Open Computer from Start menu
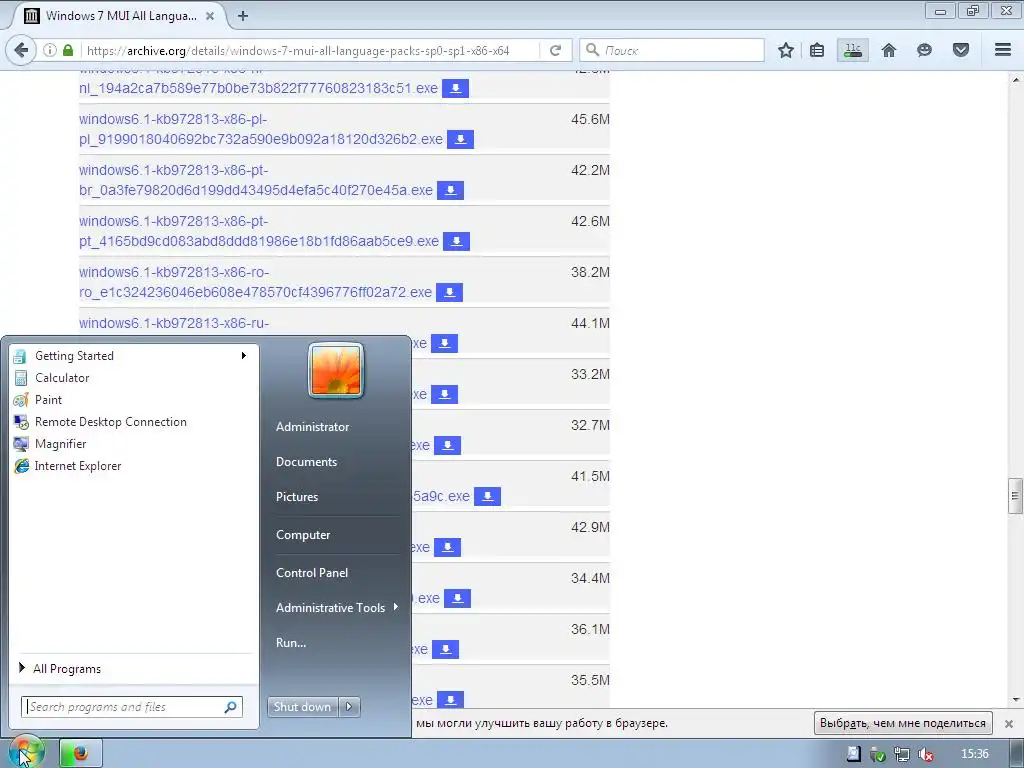 (303, 535)
